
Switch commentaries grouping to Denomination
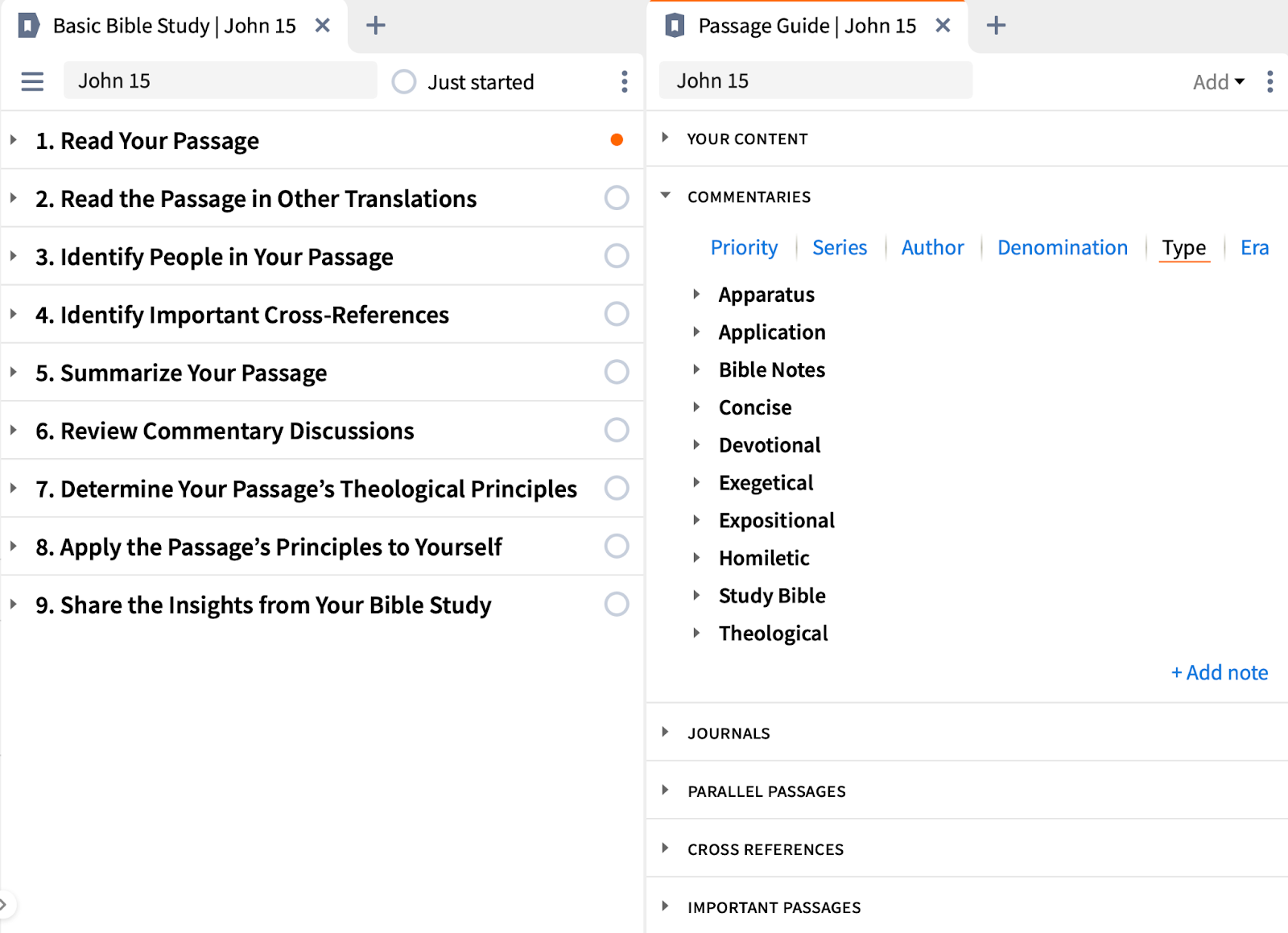tap(1062, 248)
